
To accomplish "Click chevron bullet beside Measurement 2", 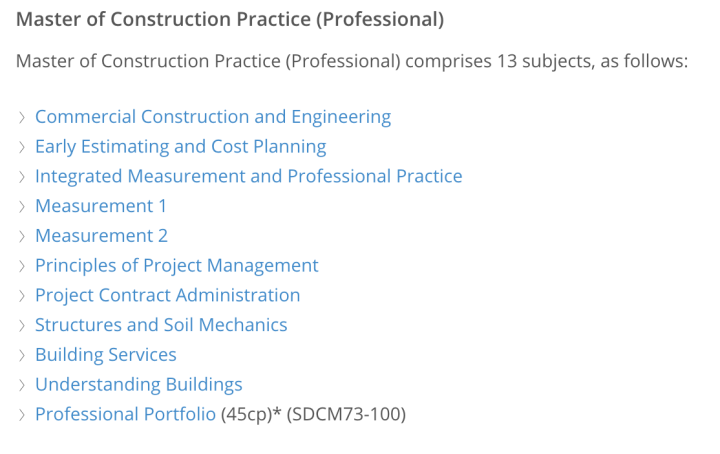I will (22, 236).
